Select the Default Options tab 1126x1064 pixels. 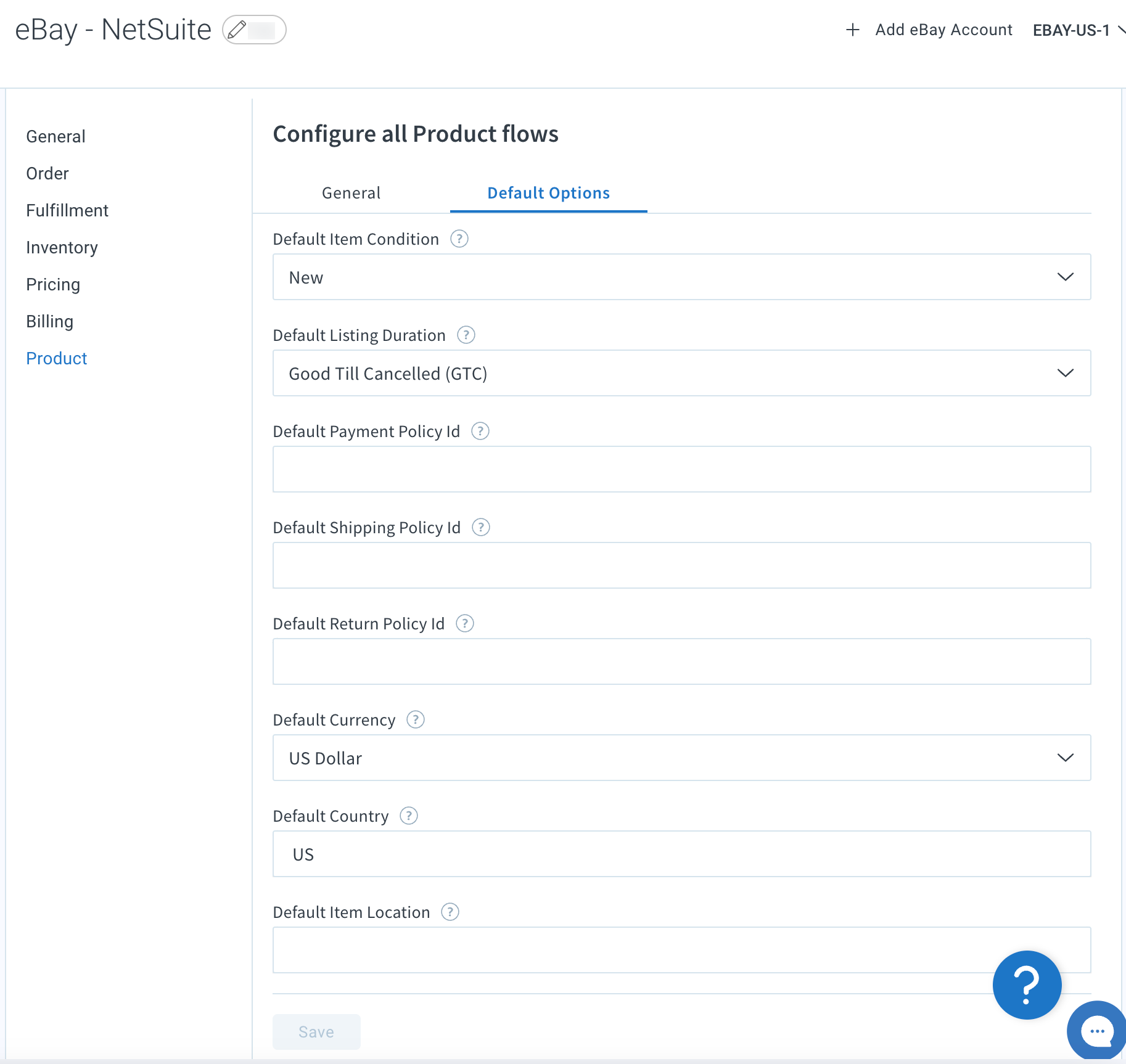pyautogui.click(x=548, y=193)
